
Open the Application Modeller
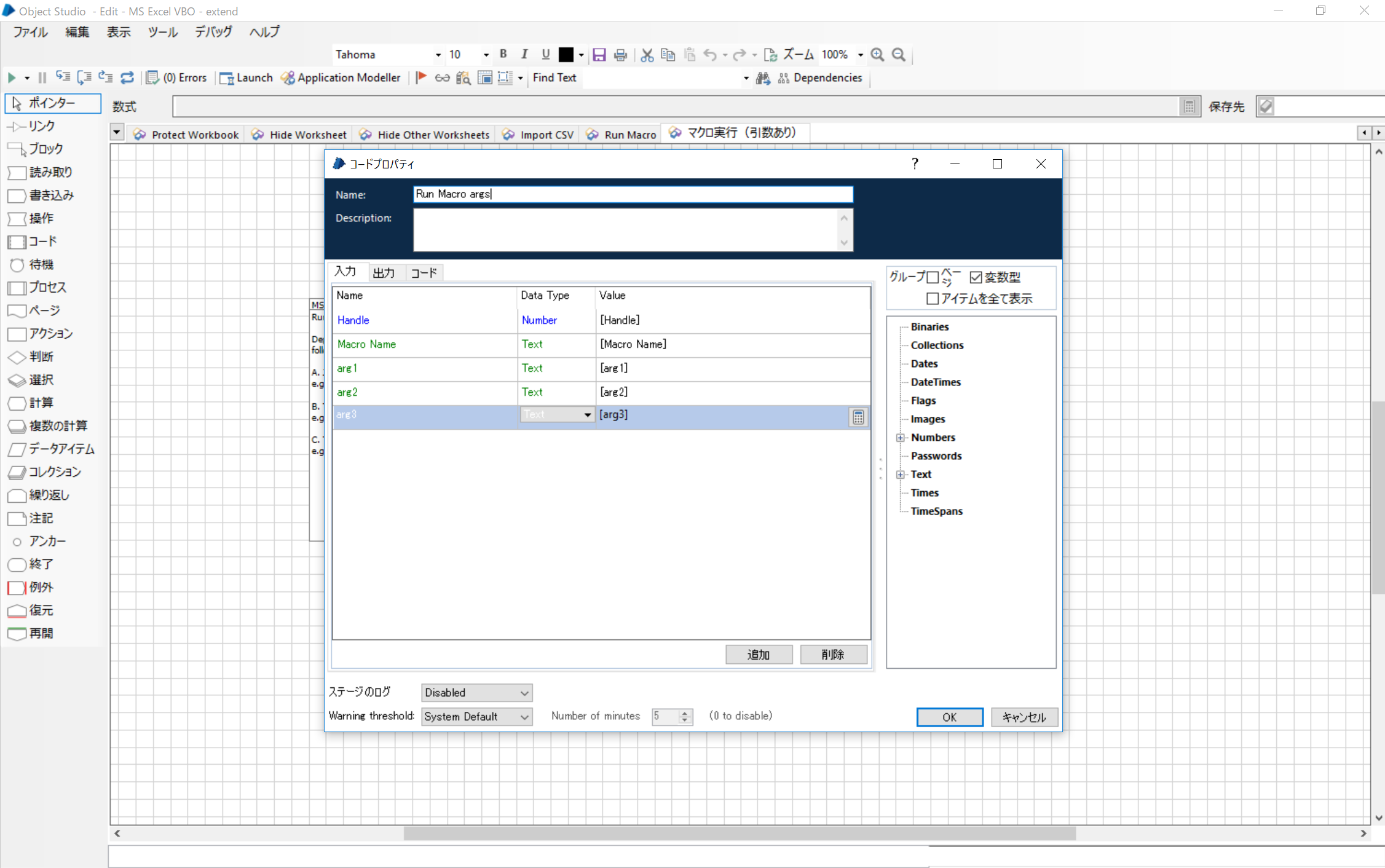(341, 77)
